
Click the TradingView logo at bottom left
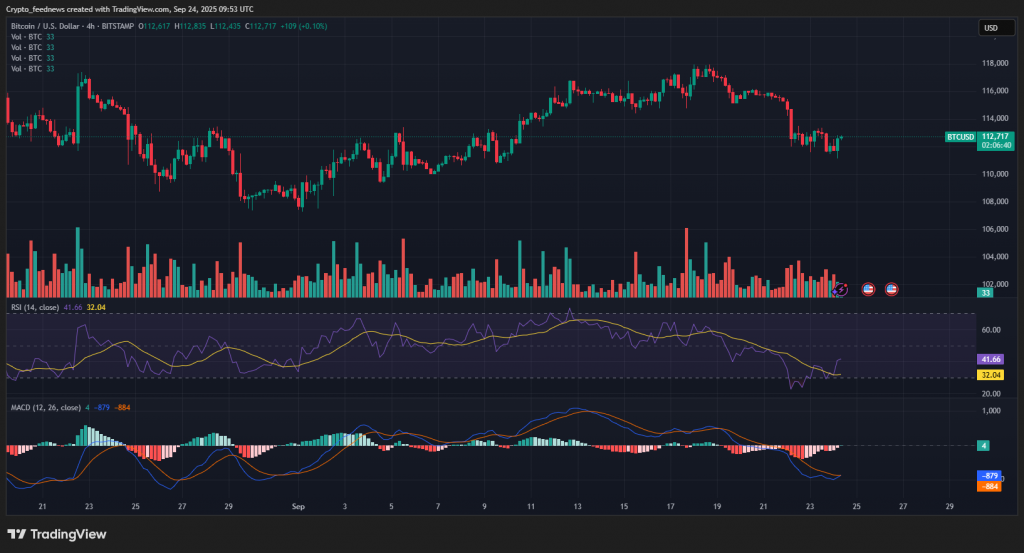pos(56,533)
